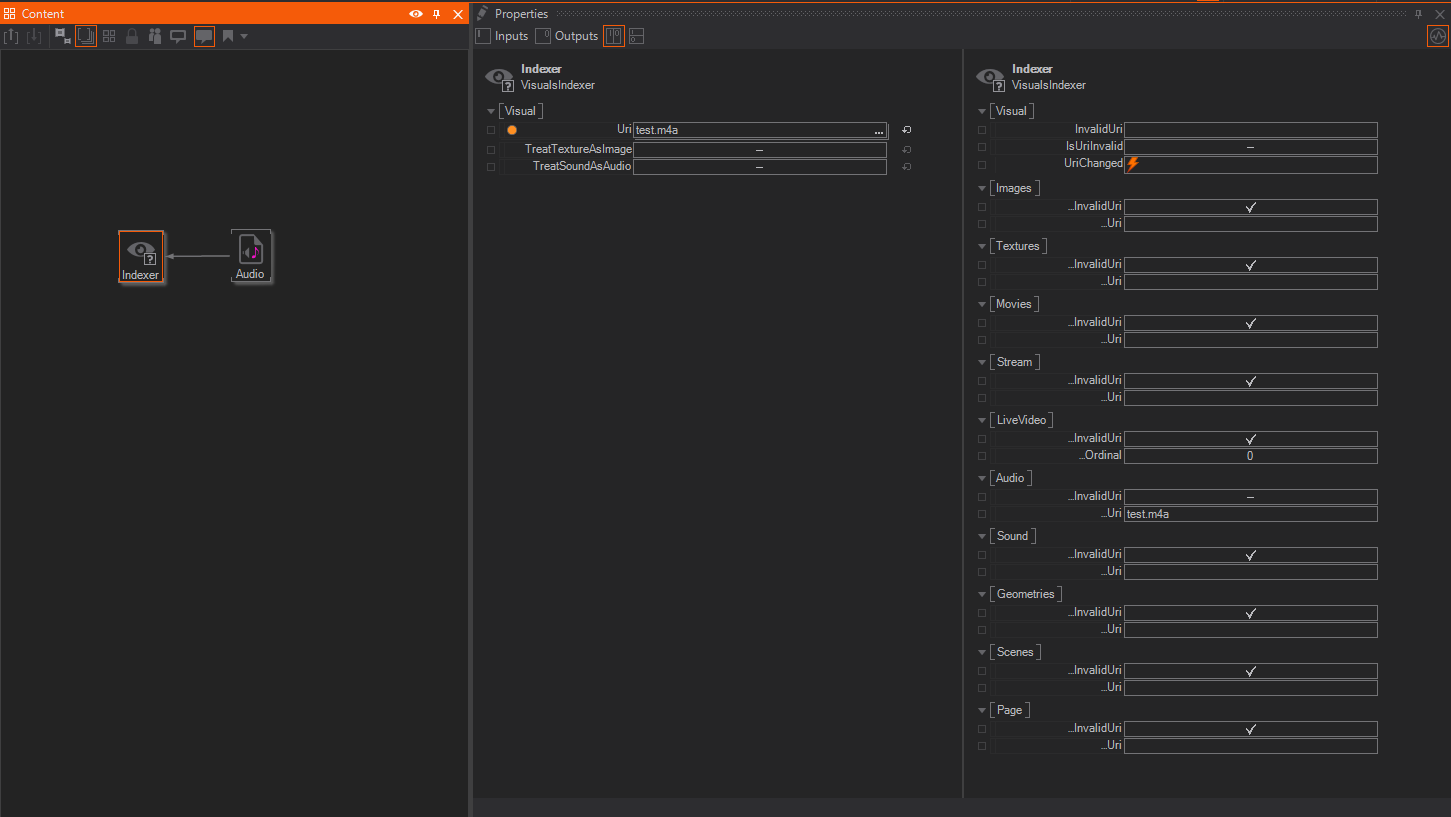Toggle the Images InvalidUri checkmark
This screenshot has height=817, width=1451.
click(1250, 207)
